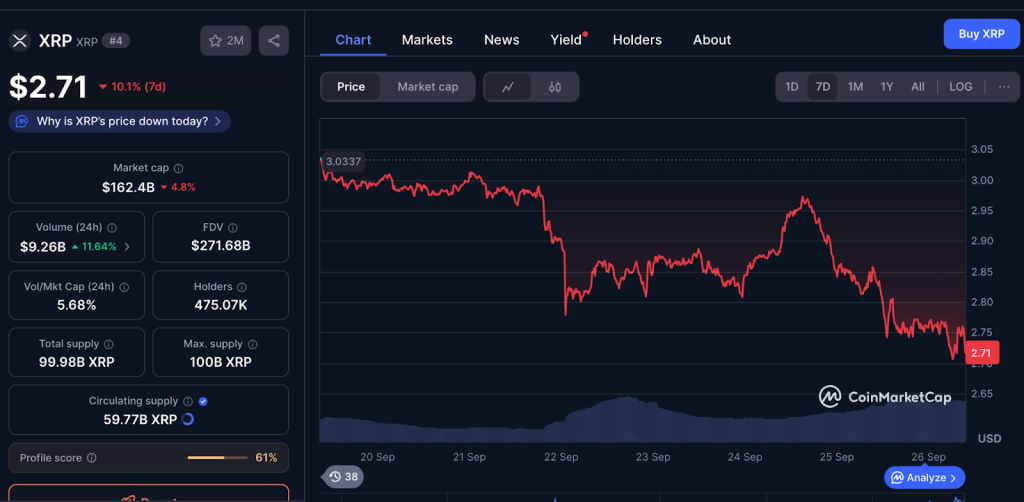Click the Profile score progress bar
1024x502 pixels.
[x=216, y=458]
